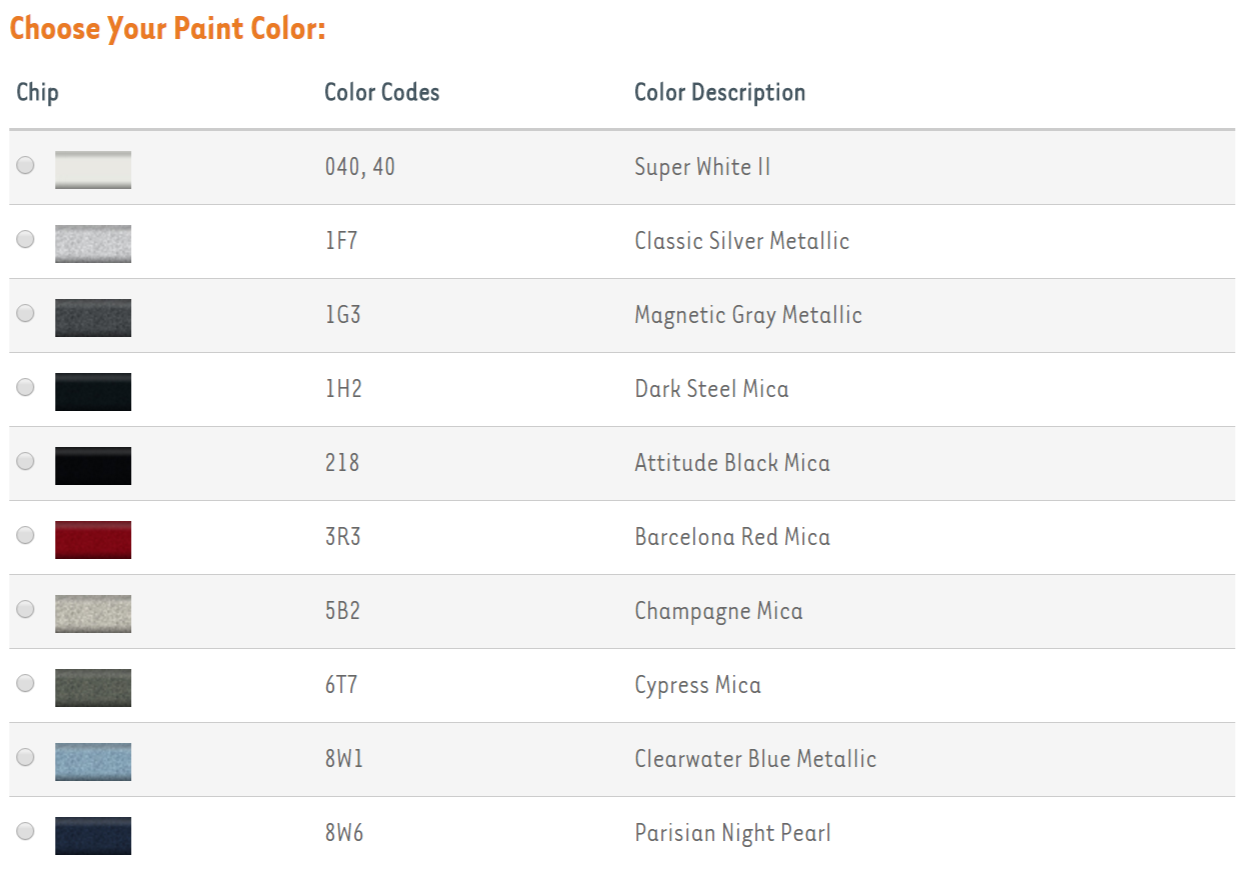Click the Barcelona Red Mica color chip
Viewport: 1254px width, 878px height.
coord(93,540)
